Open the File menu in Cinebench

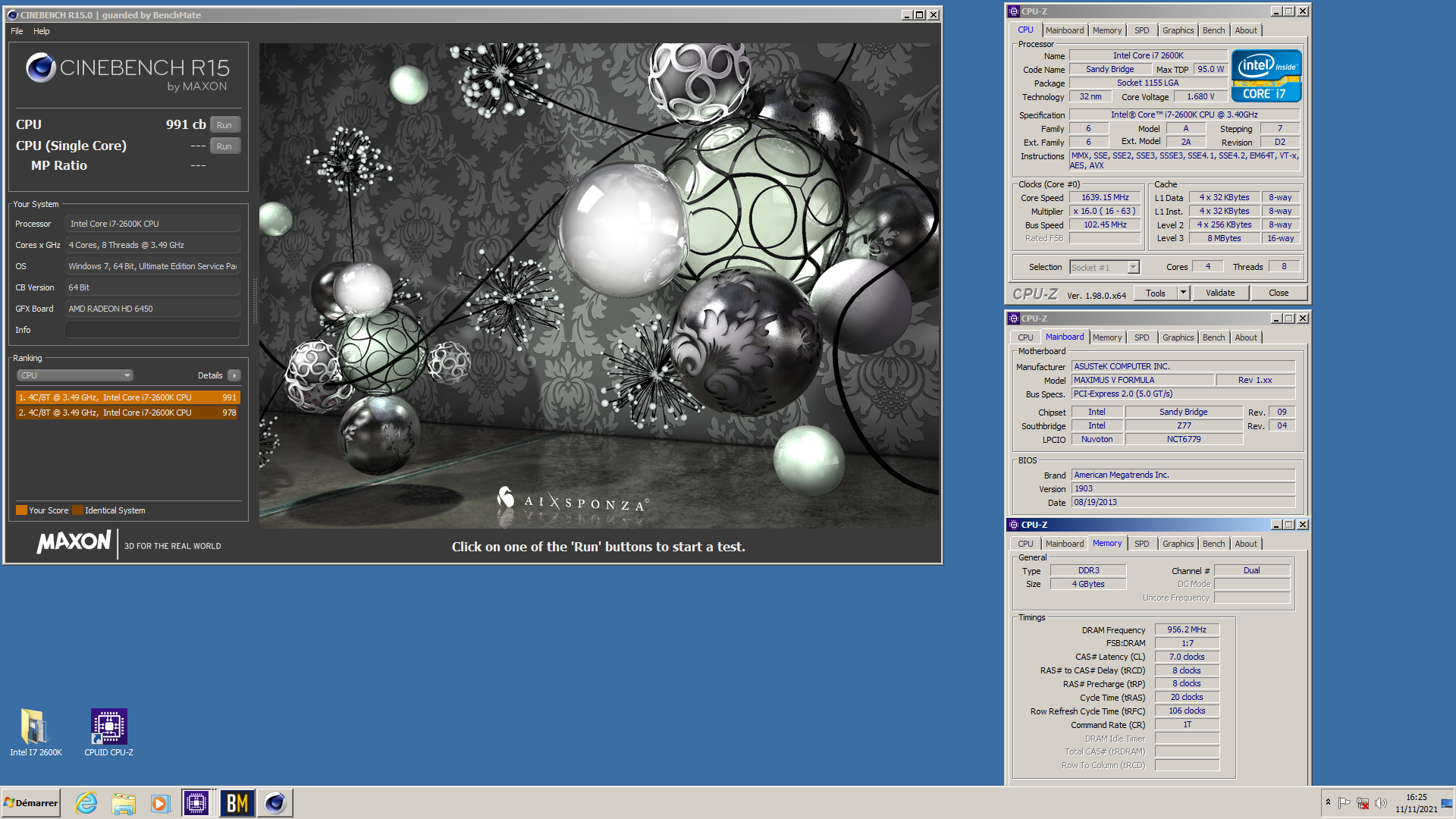pyautogui.click(x=17, y=31)
